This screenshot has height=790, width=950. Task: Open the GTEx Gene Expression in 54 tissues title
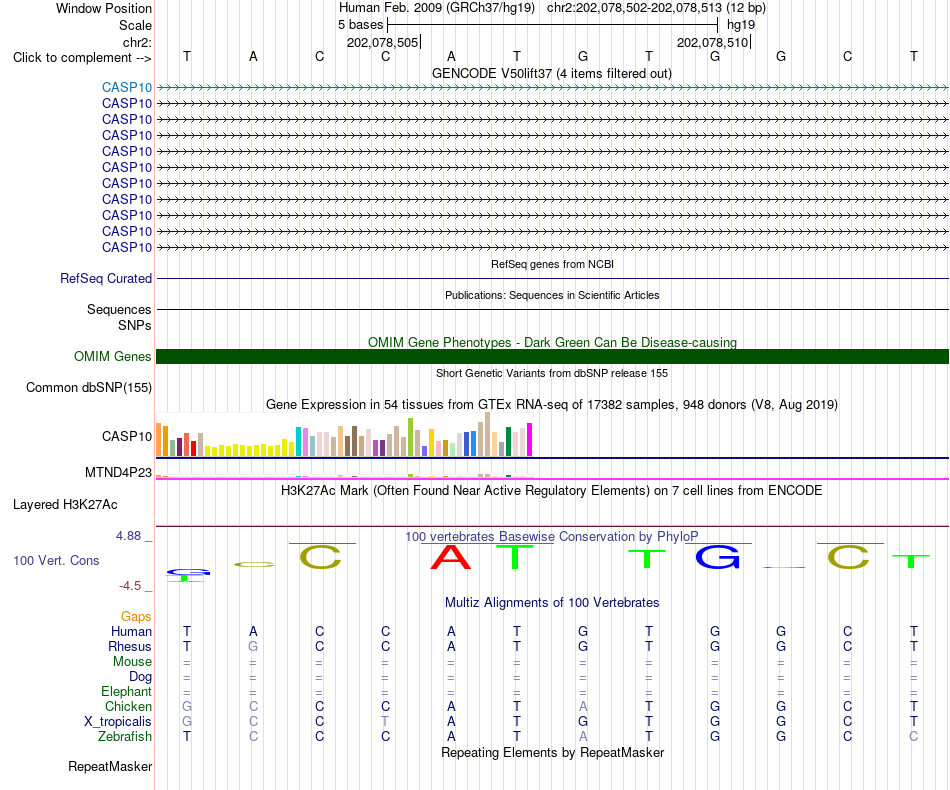point(552,405)
